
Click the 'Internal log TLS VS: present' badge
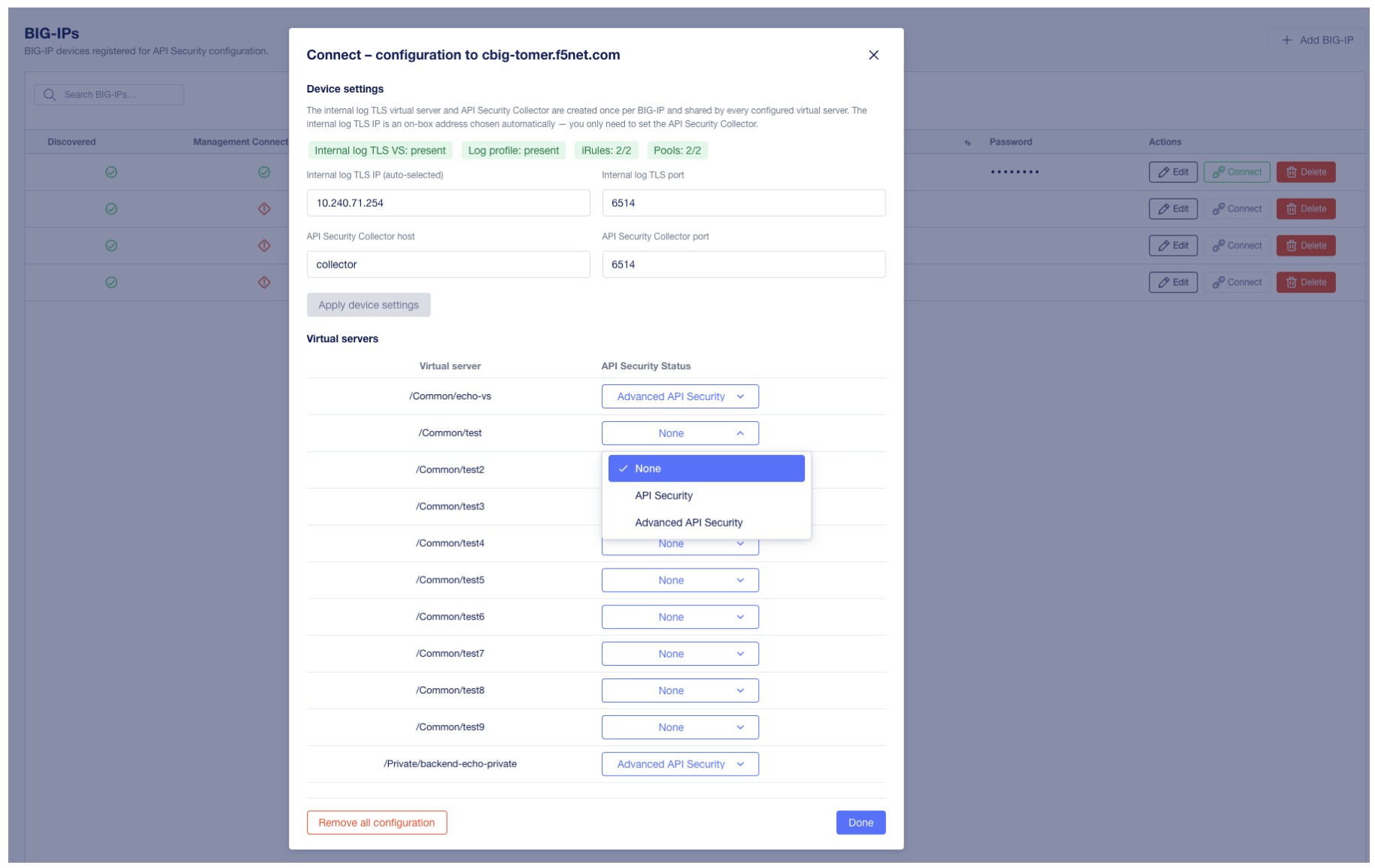click(x=380, y=150)
